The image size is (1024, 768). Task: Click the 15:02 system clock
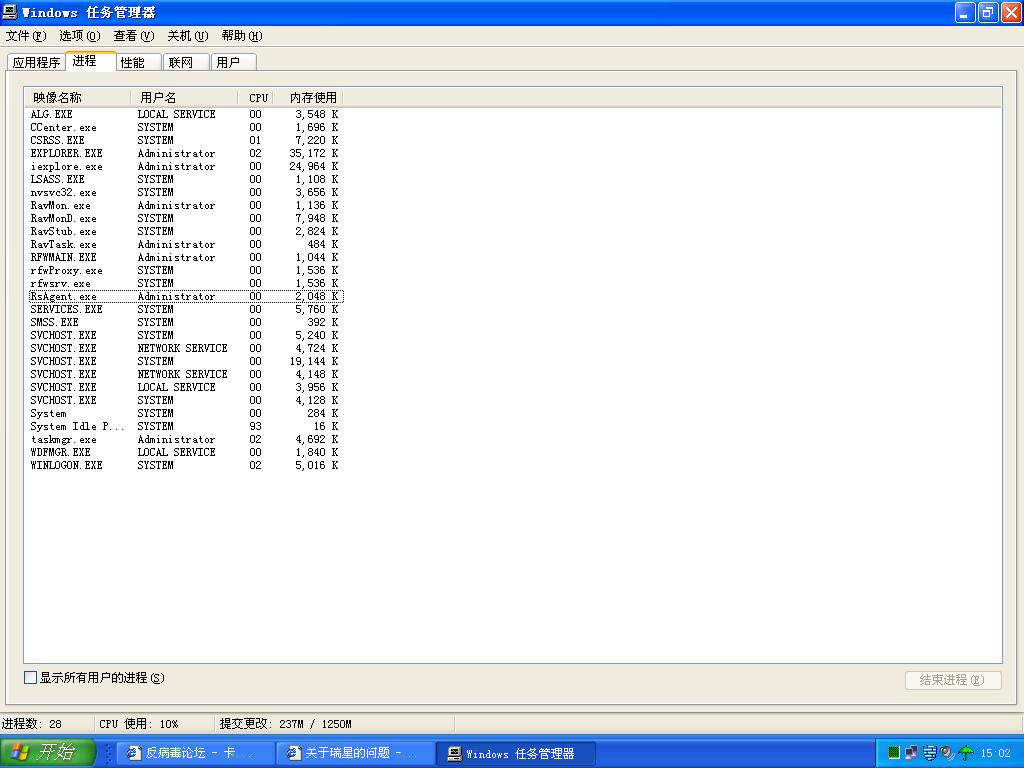coord(995,753)
